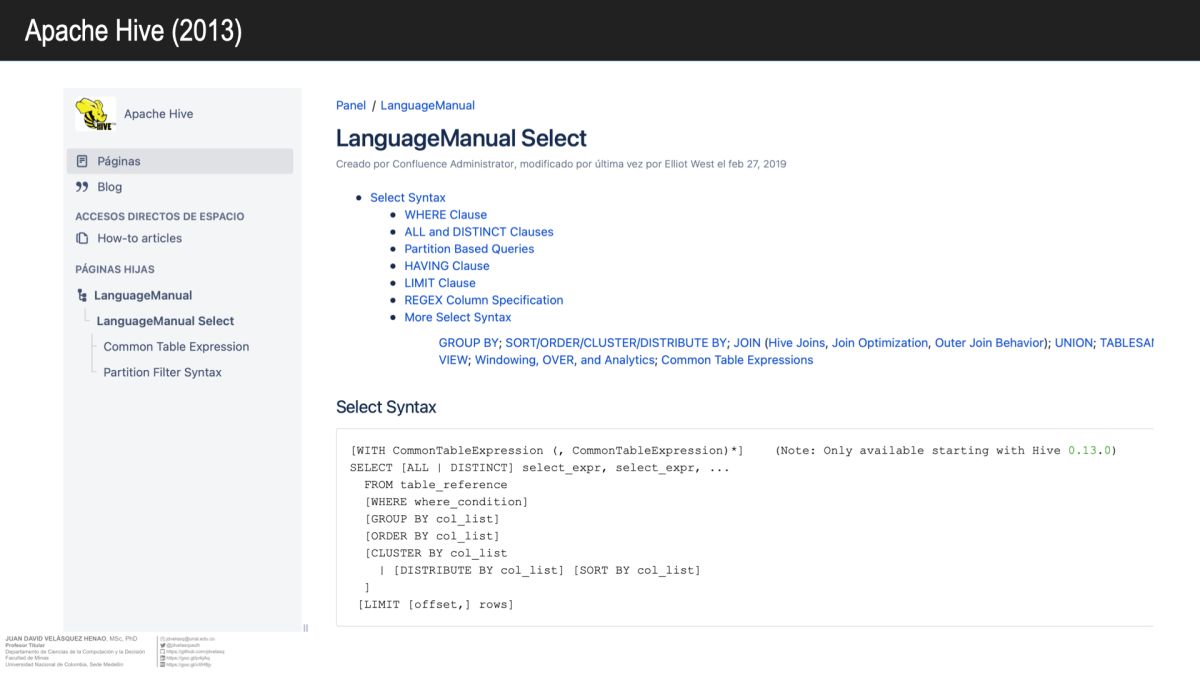
Task: Click the copy icon next to How-to articles
Action: (82, 238)
